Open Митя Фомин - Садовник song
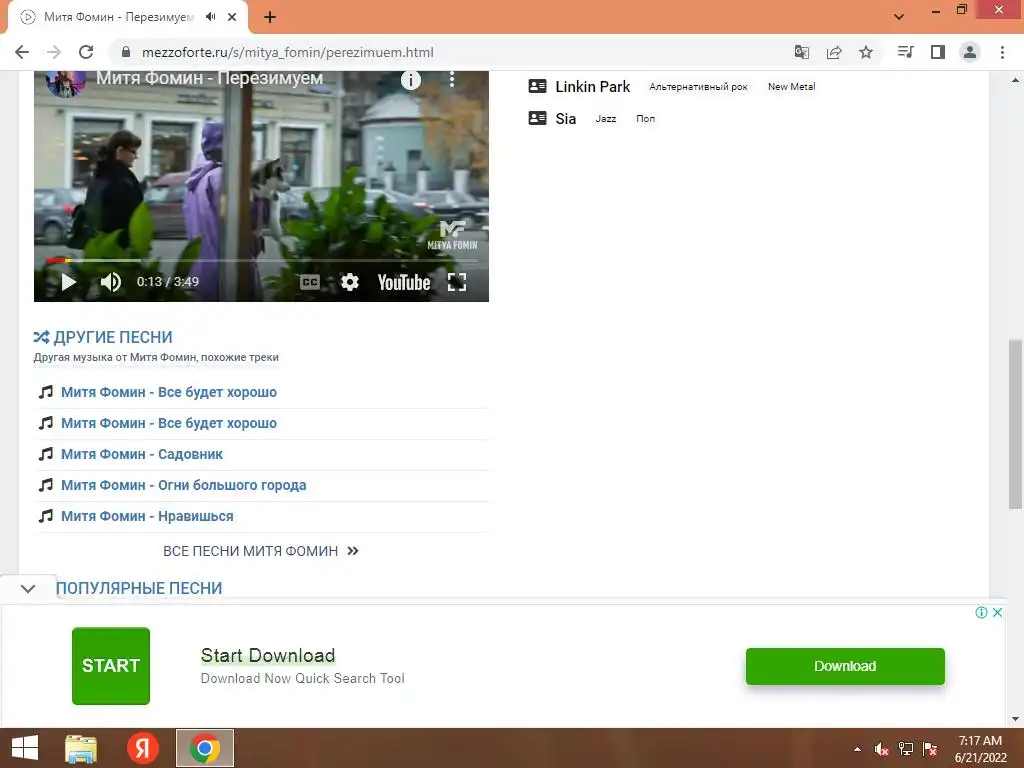The image size is (1024, 768). tap(142, 455)
